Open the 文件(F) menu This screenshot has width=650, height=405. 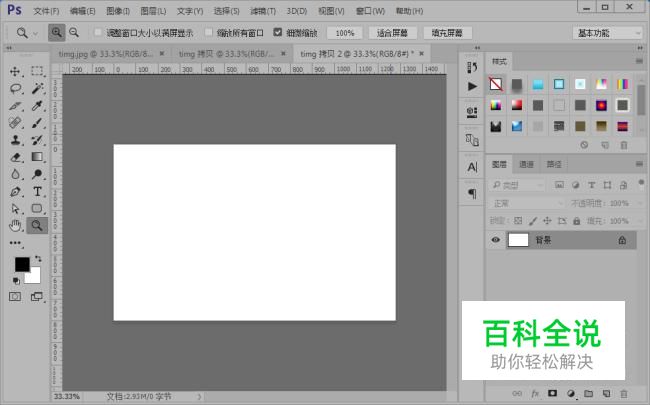coord(46,11)
